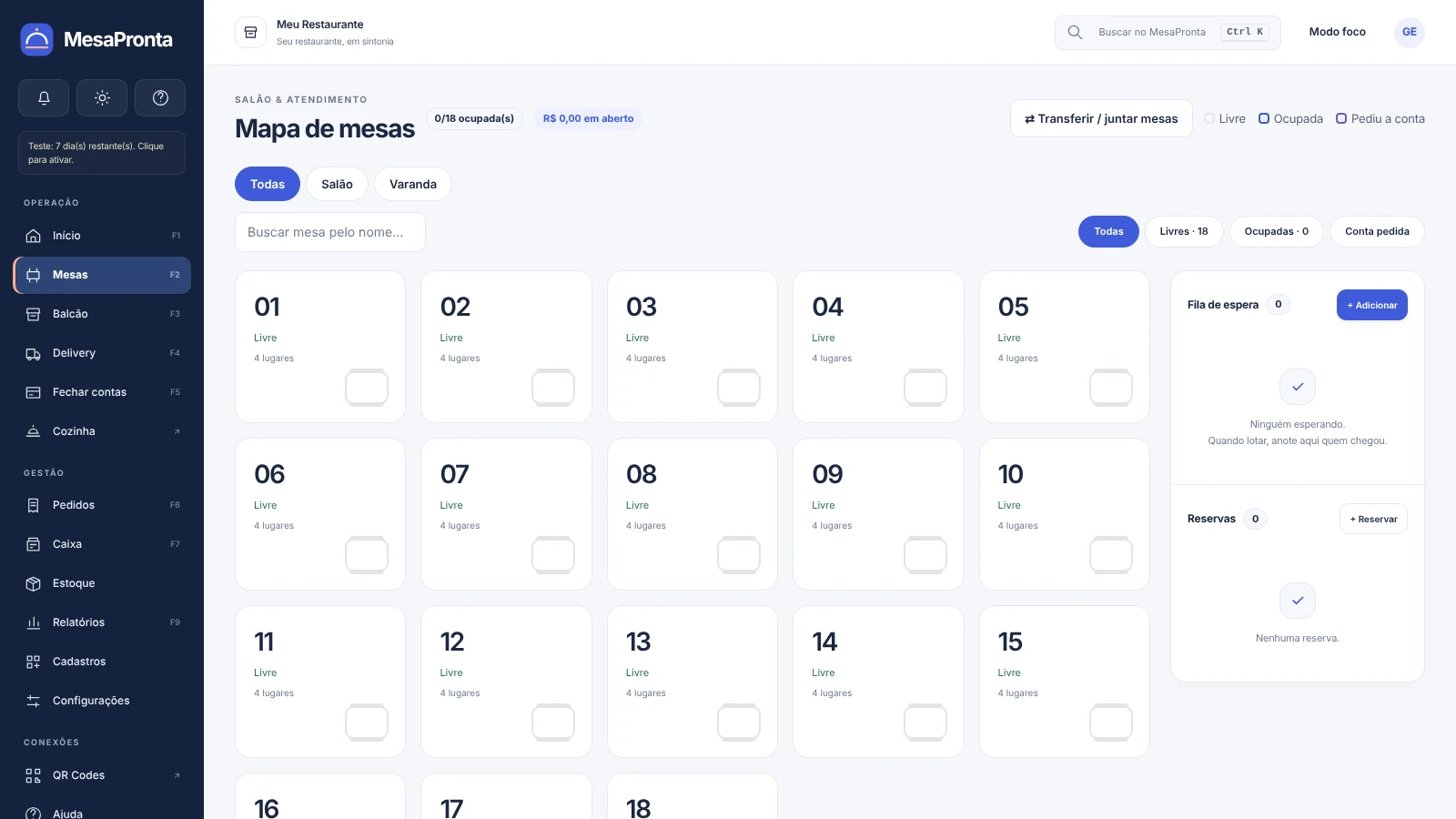Focus the Buscar no MesaPronta search box
Image resolution: width=1456 pixels, height=819 pixels.
click(1168, 32)
